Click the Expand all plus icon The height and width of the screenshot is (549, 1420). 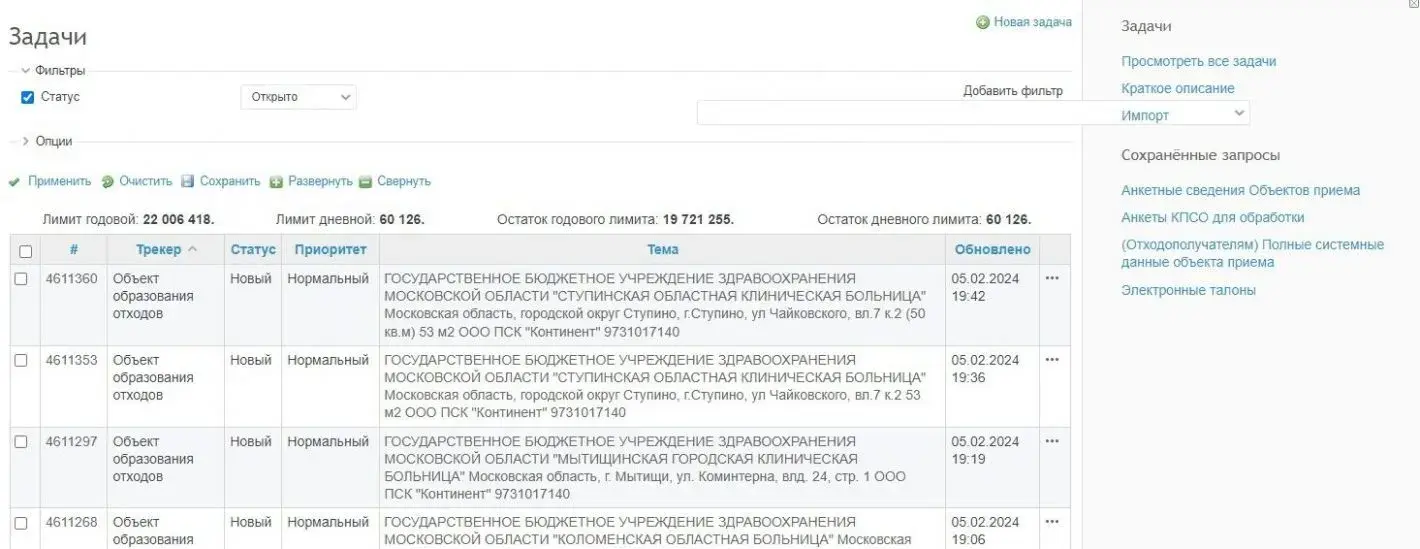tap(277, 182)
